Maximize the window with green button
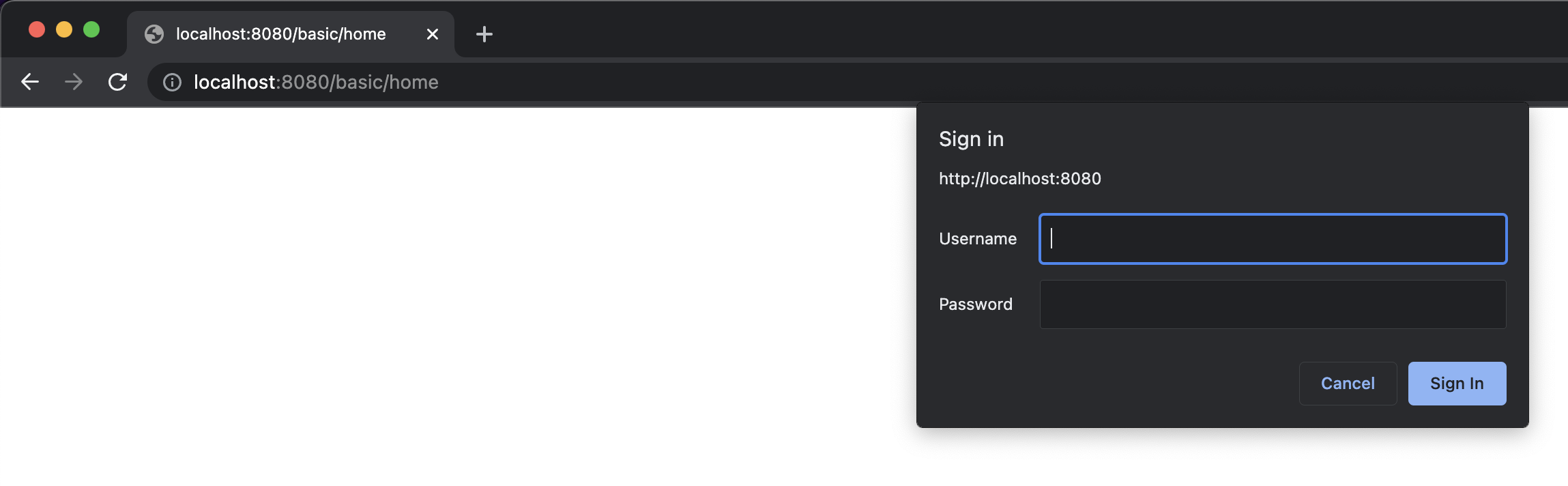Image resolution: width=1568 pixels, height=486 pixels. coord(91,29)
